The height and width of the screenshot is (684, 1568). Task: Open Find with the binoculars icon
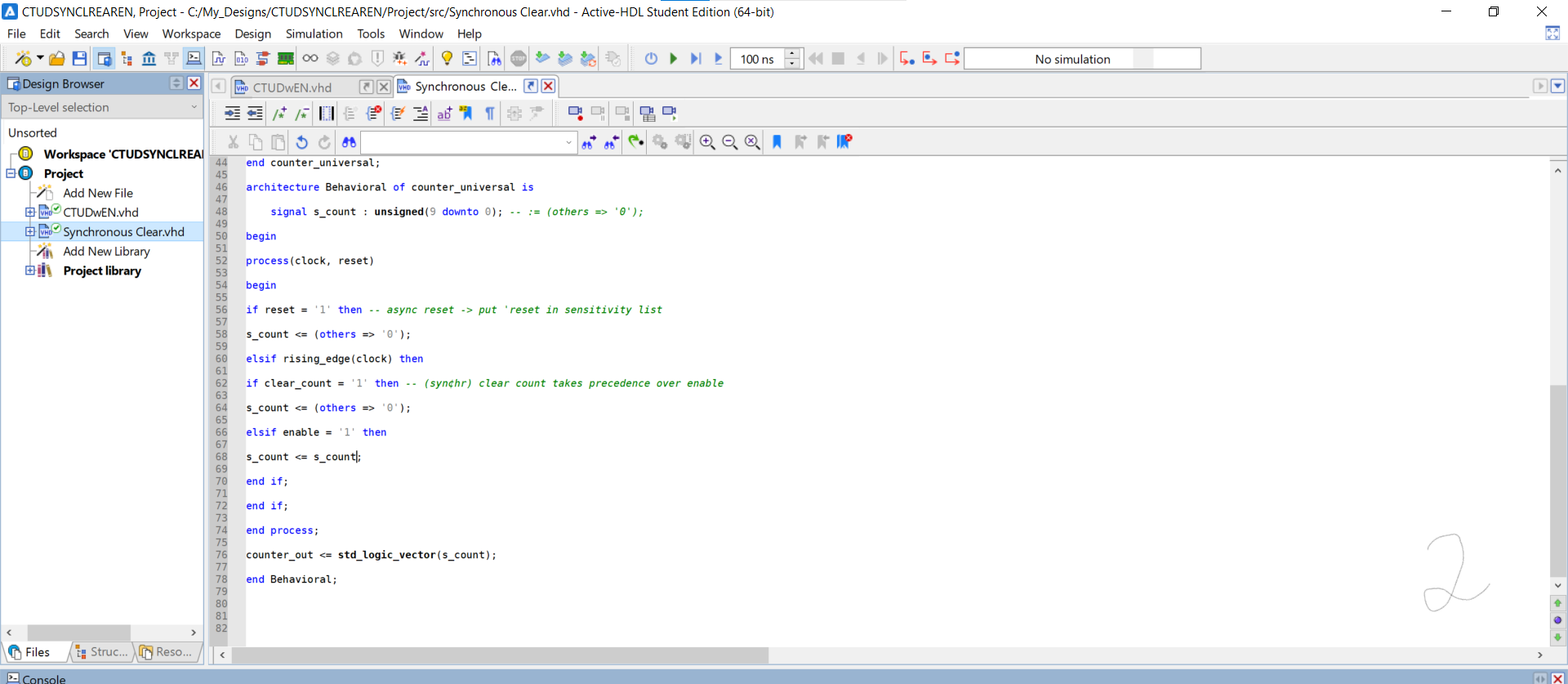349,142
